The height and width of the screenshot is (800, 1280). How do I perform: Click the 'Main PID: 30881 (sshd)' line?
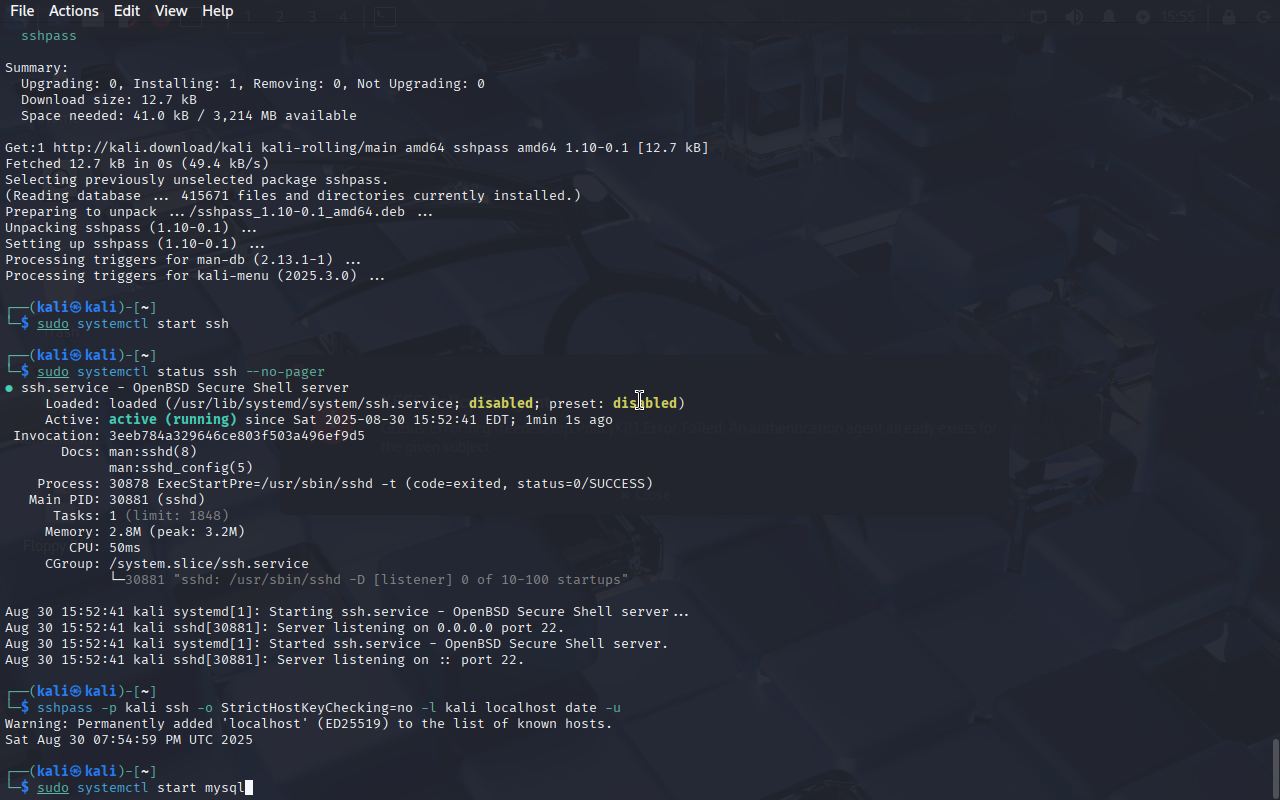pos(117,500)
